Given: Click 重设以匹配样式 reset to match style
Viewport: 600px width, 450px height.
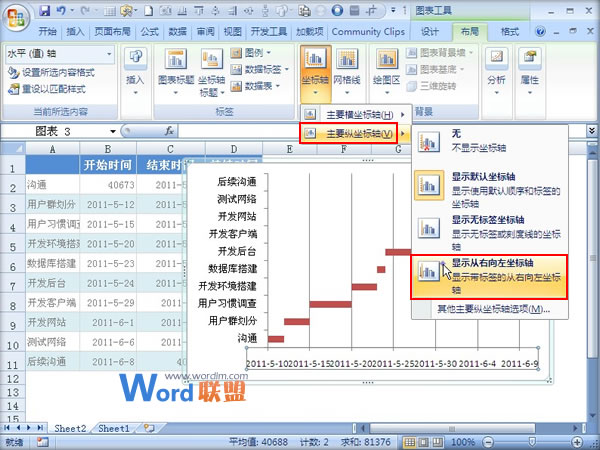Looking at the screenshot, I should point(47,89).
